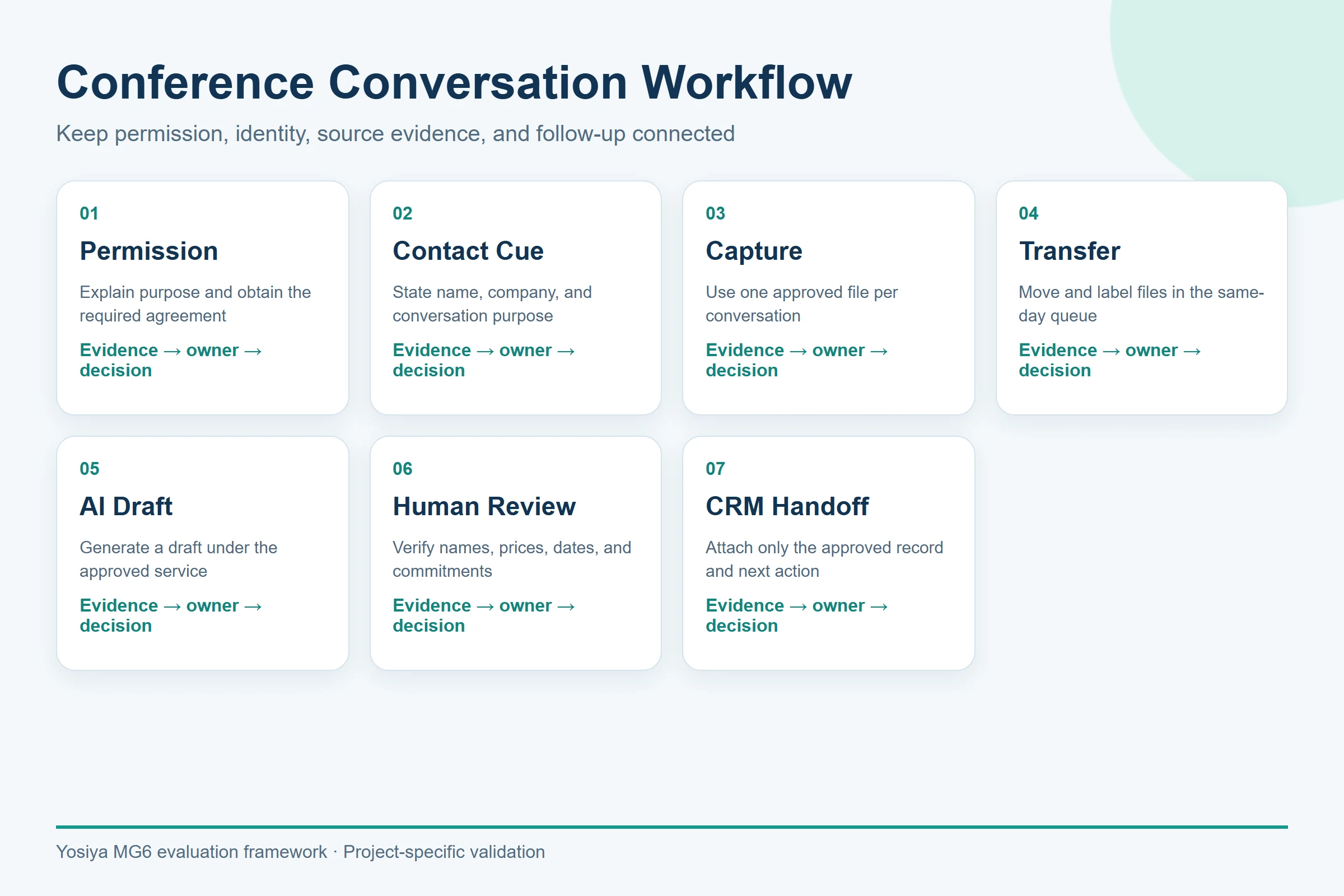Click the 'Contact Cue' card heading
1344x896 pixels.
tap(468, 251)
